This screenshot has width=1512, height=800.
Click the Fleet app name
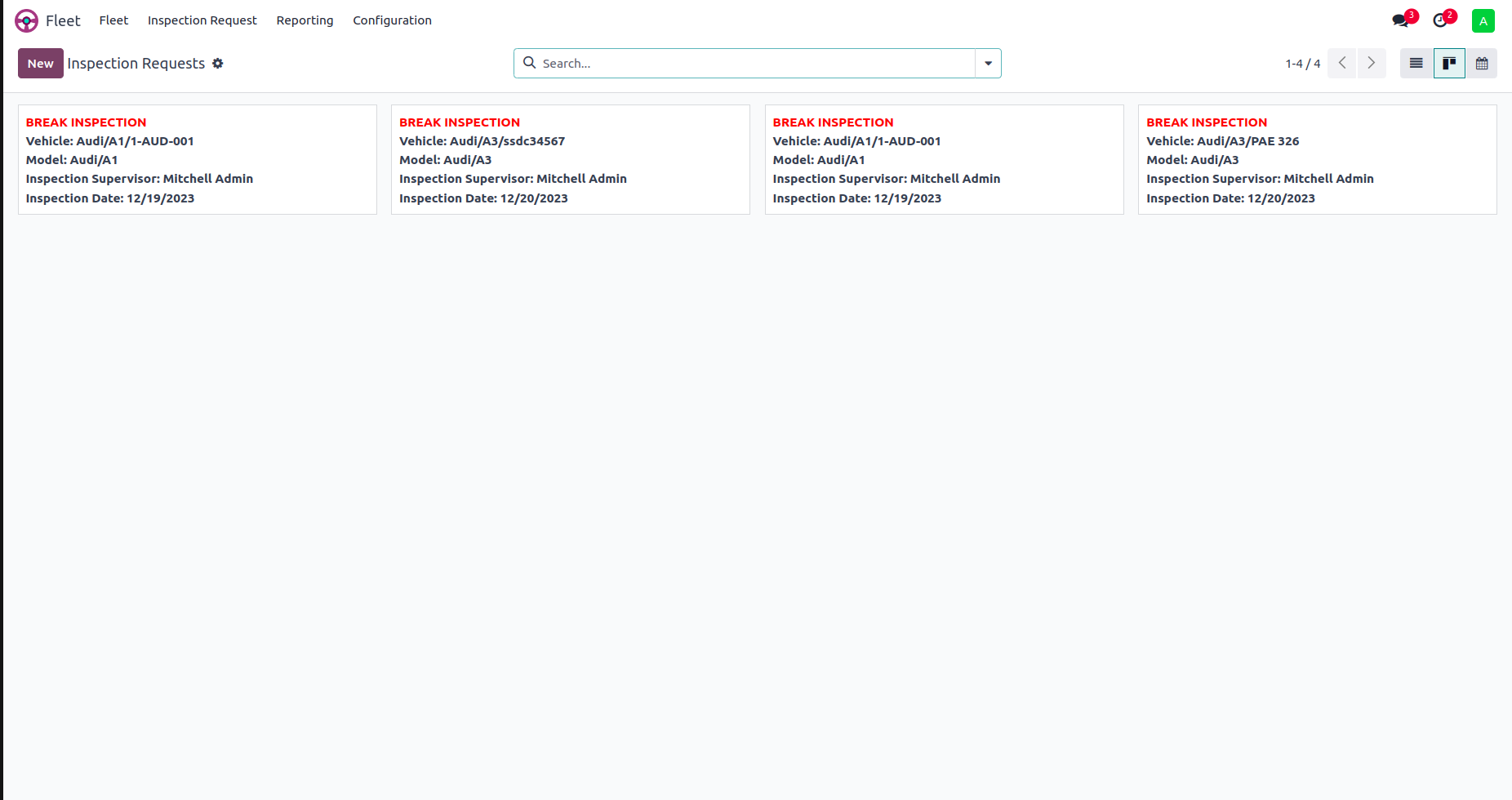coord(63,20)
